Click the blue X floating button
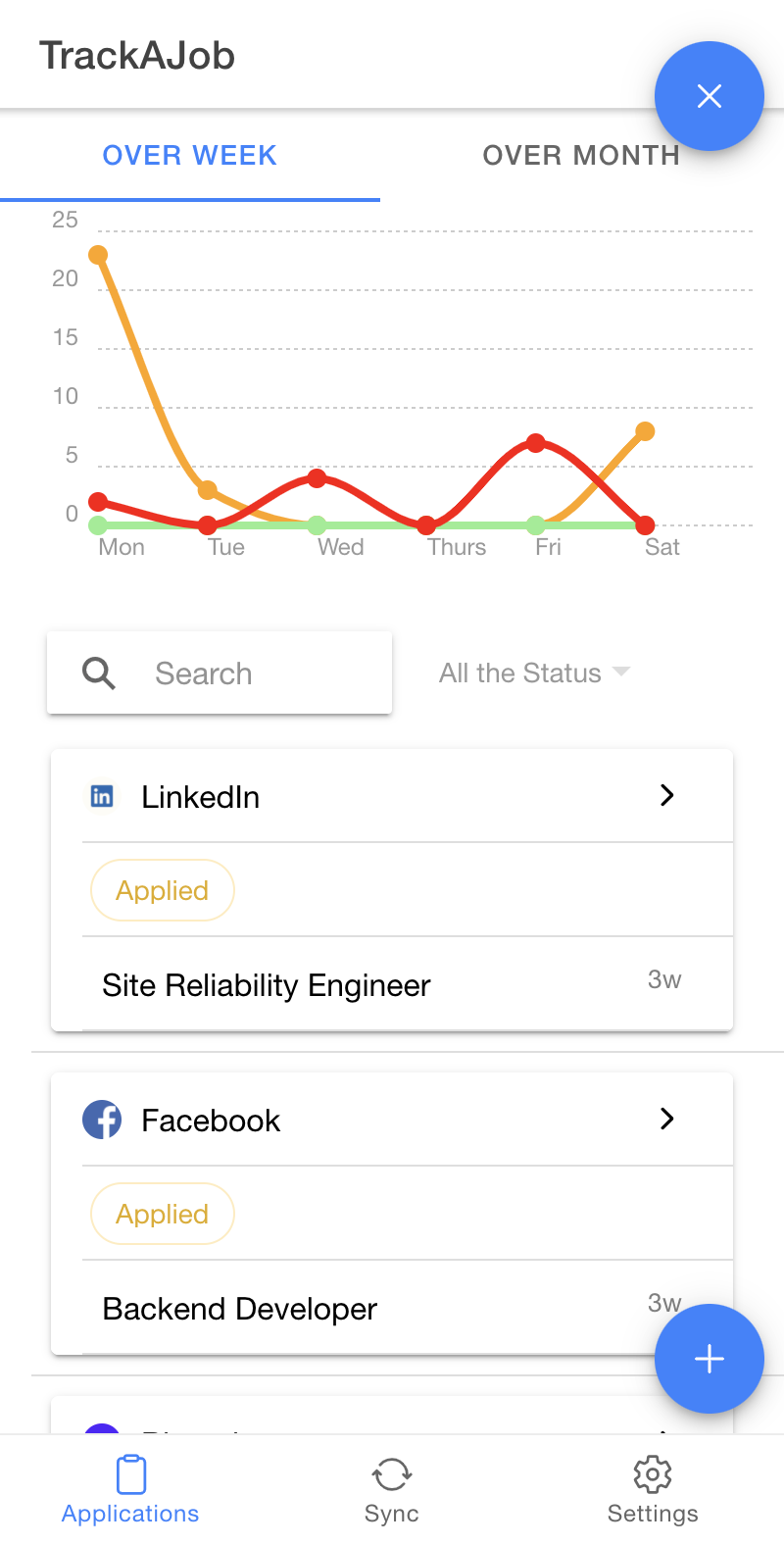The width and height of the screenshot is (784, 1545). [709, 96]
